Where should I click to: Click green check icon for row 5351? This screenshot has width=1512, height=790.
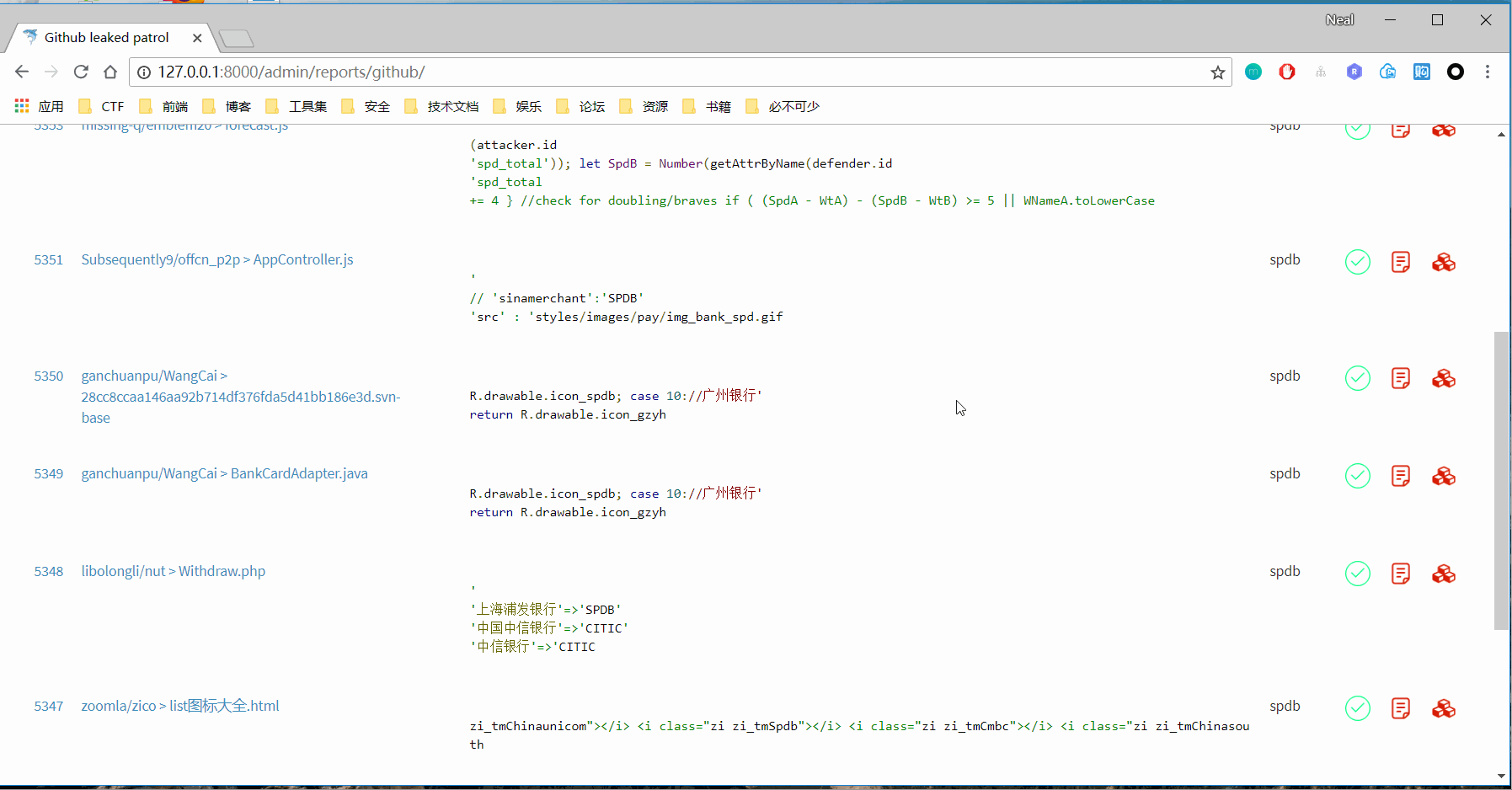[1358, 262]
